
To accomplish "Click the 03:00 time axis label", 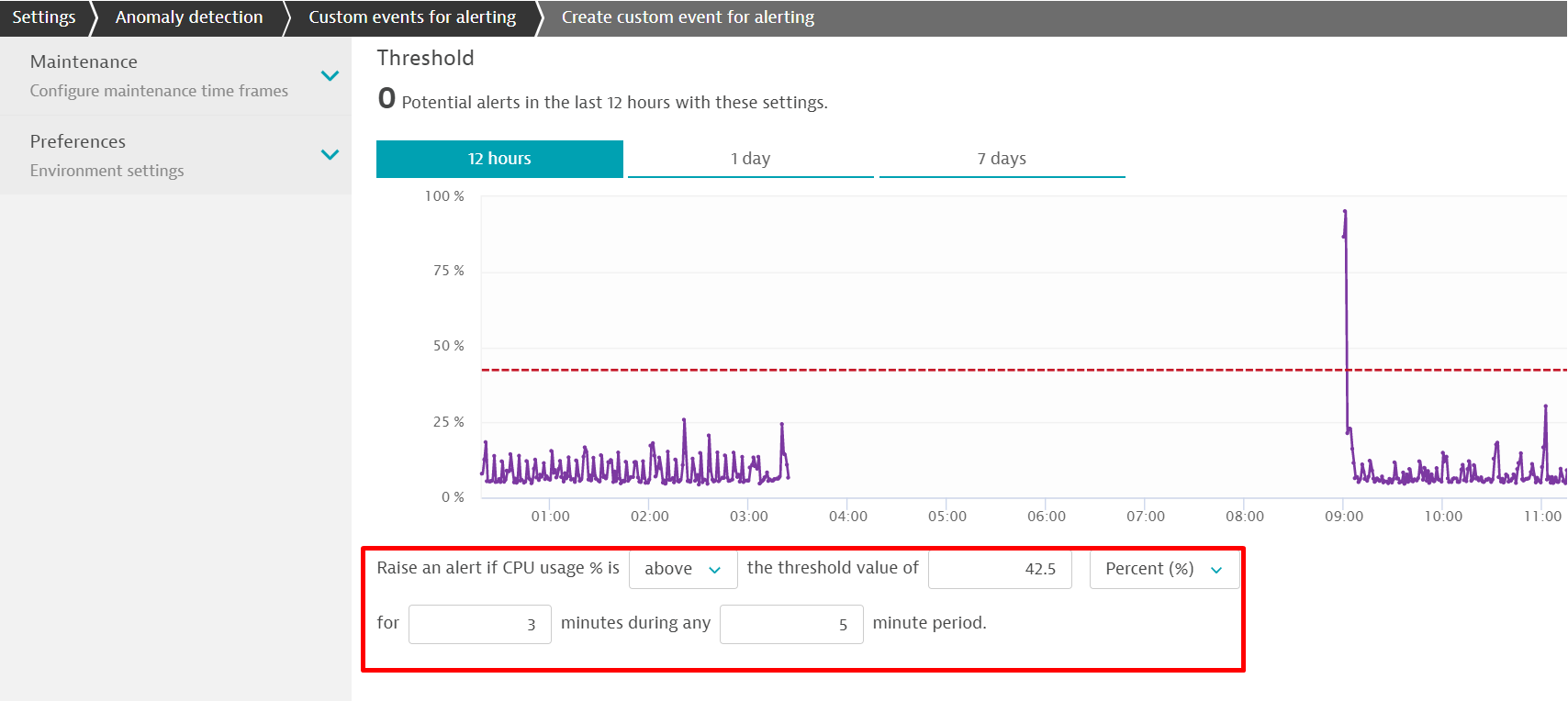I will [748, 517].
